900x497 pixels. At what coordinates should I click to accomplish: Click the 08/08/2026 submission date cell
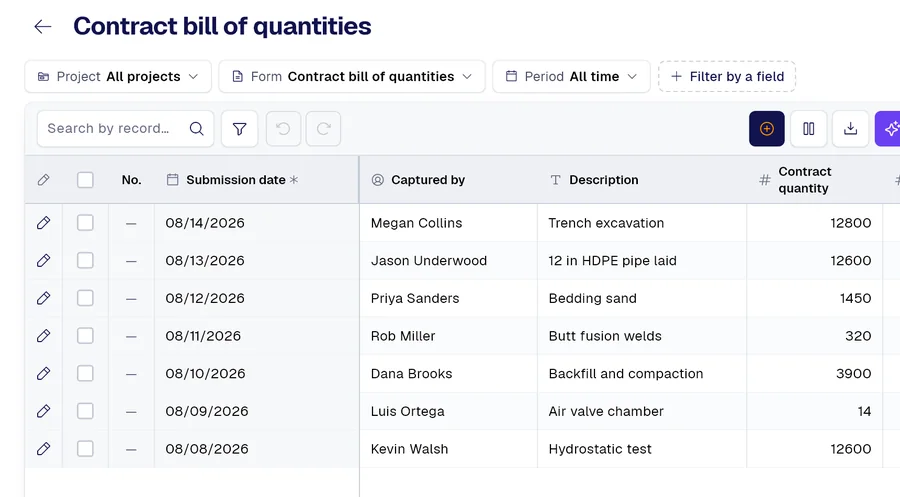click(257, 449)
